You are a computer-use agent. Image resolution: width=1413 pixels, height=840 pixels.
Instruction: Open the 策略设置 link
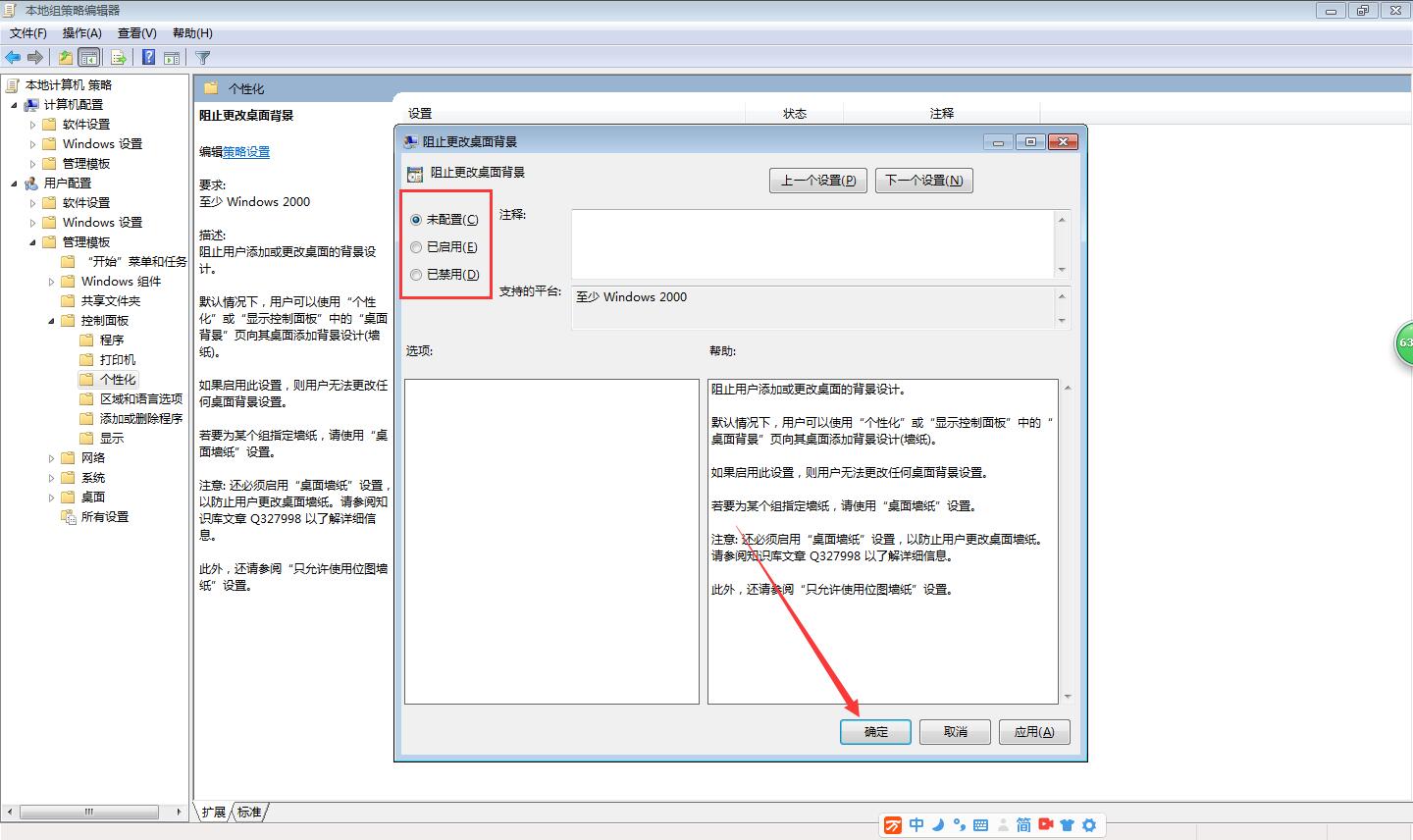[x=246, y=152]
